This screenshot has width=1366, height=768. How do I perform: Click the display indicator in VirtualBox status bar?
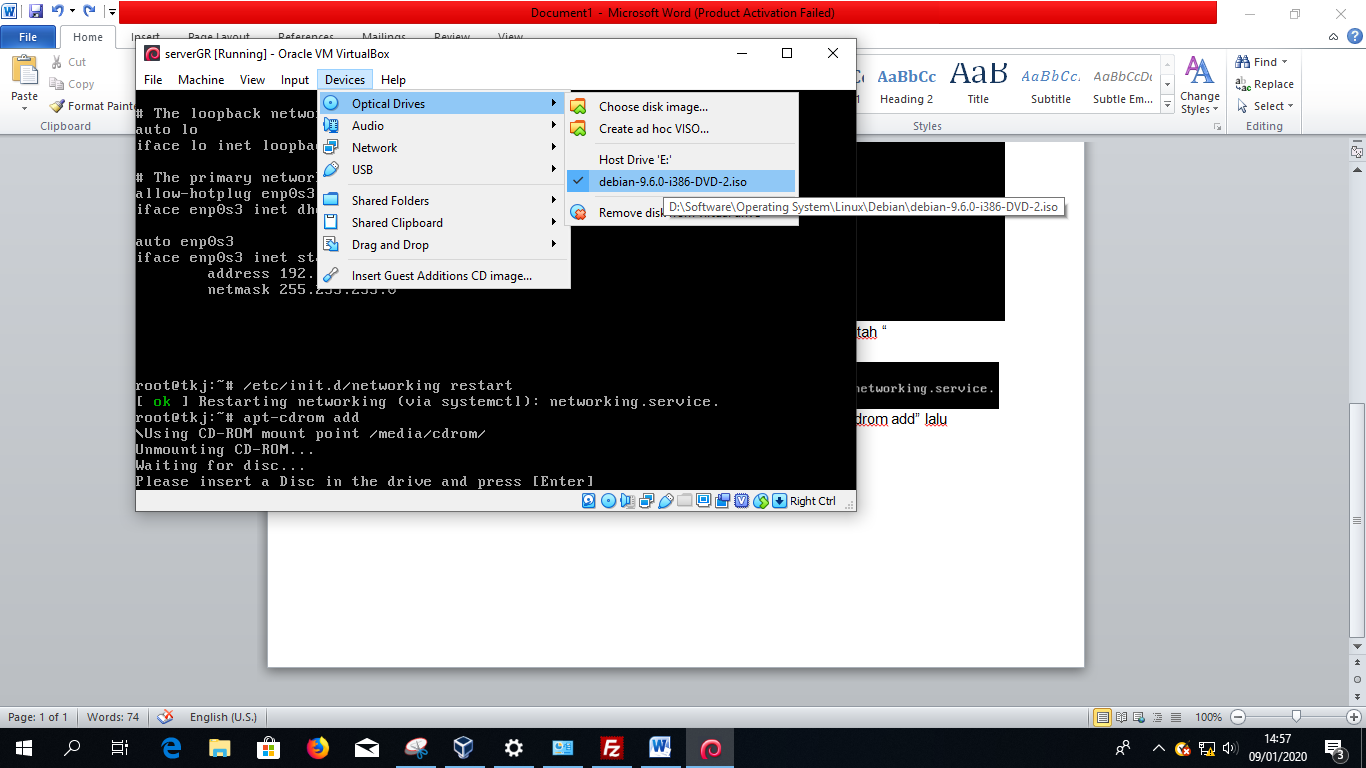[x=703, y=501]
